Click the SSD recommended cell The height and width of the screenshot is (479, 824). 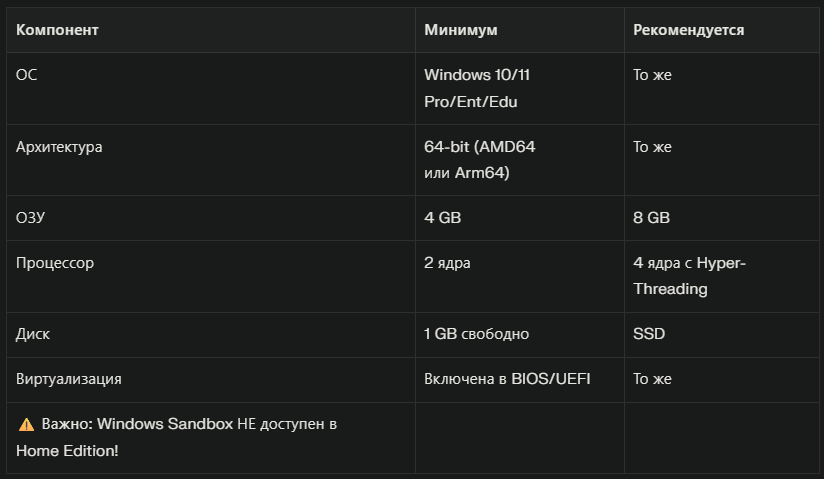click(649, 334)
